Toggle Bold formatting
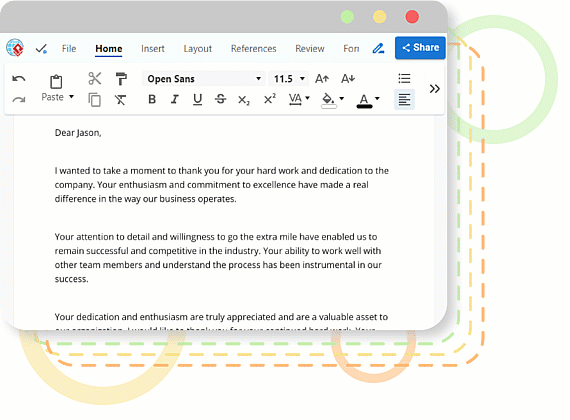 (152, 99)
